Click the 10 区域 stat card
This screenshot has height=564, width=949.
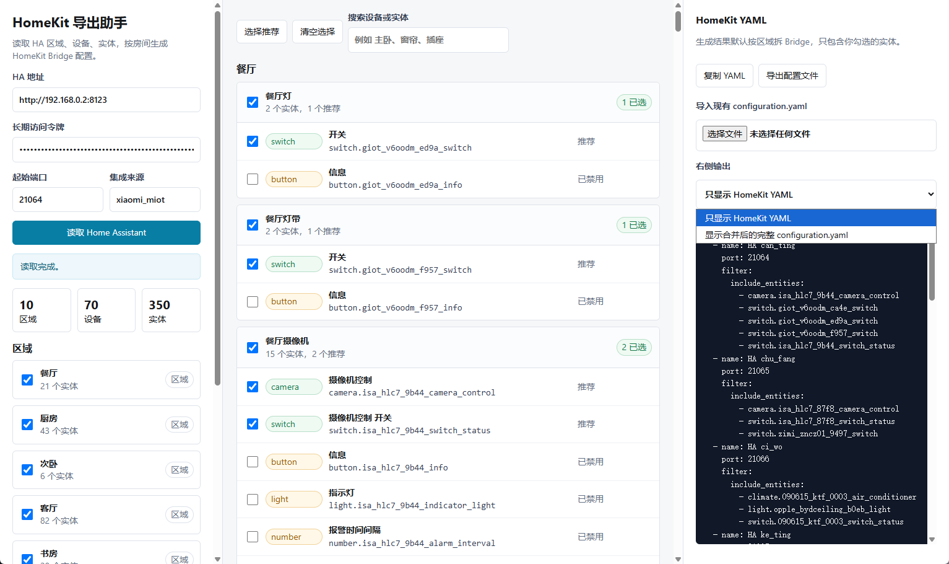(x=42, y=310)
